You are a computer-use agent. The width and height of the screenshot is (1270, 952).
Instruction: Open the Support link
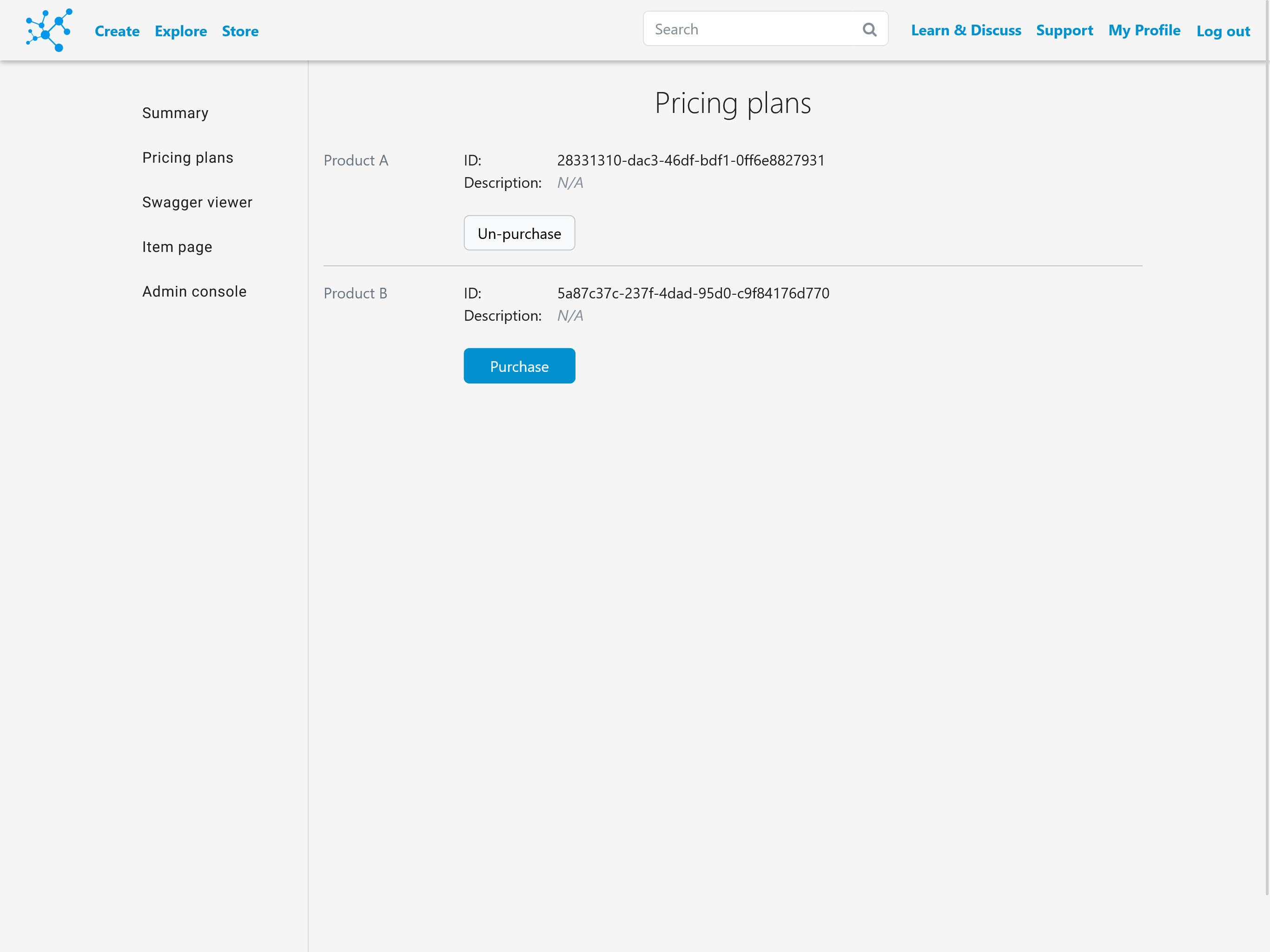pos(1065,30)
